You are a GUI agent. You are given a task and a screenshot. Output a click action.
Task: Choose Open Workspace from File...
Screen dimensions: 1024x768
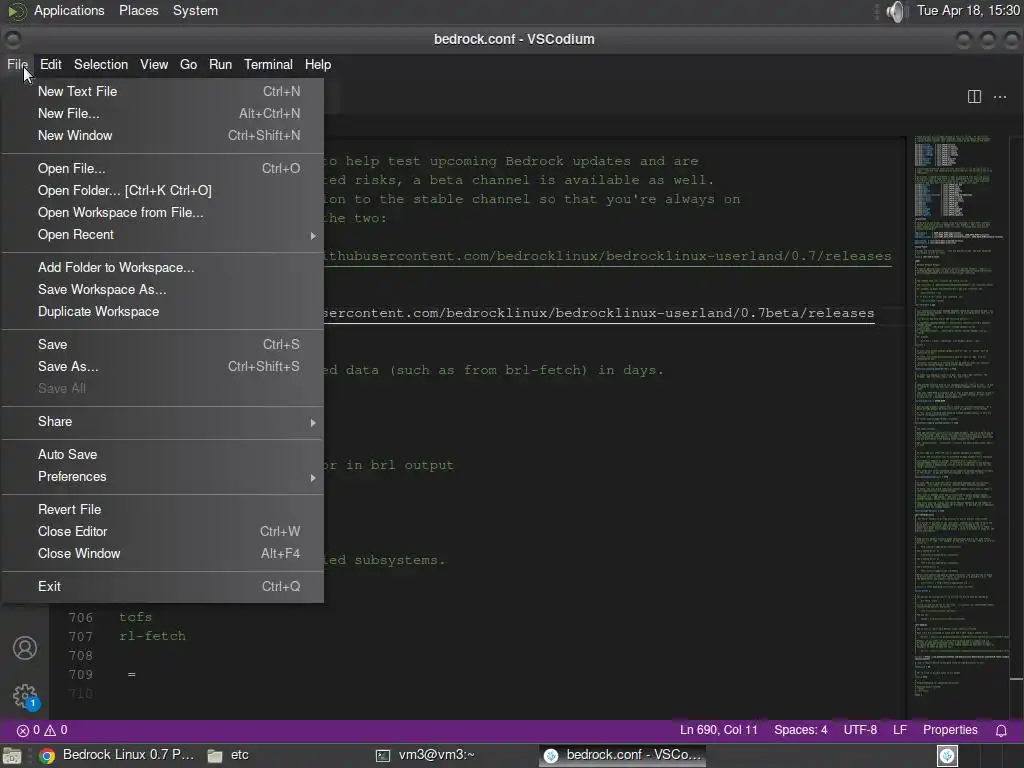pyautogui.click(x=163, y=213)
